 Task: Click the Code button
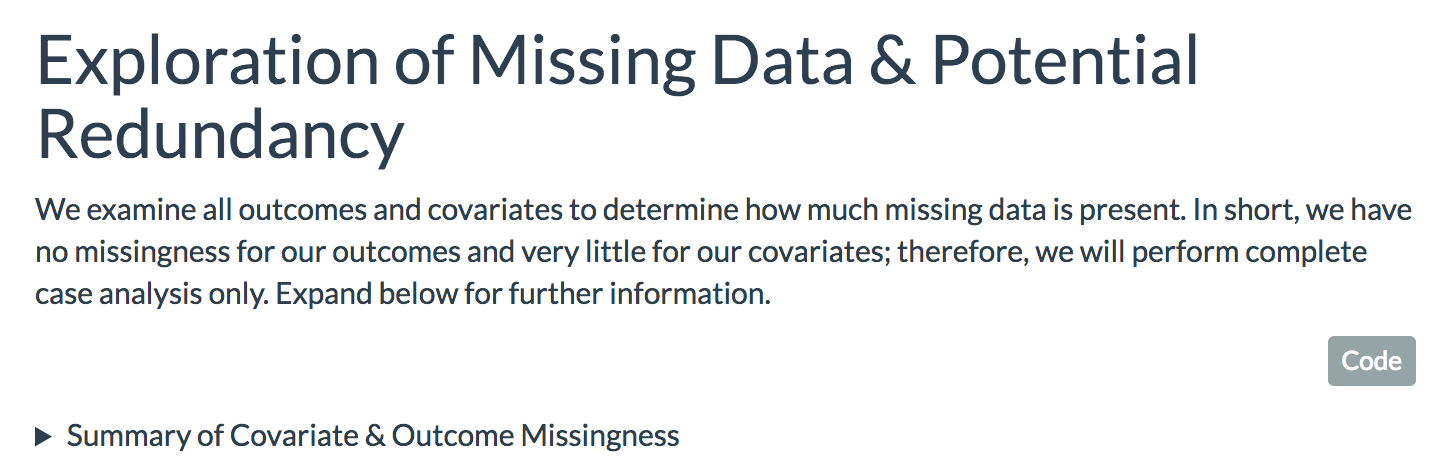point(1371,361)
